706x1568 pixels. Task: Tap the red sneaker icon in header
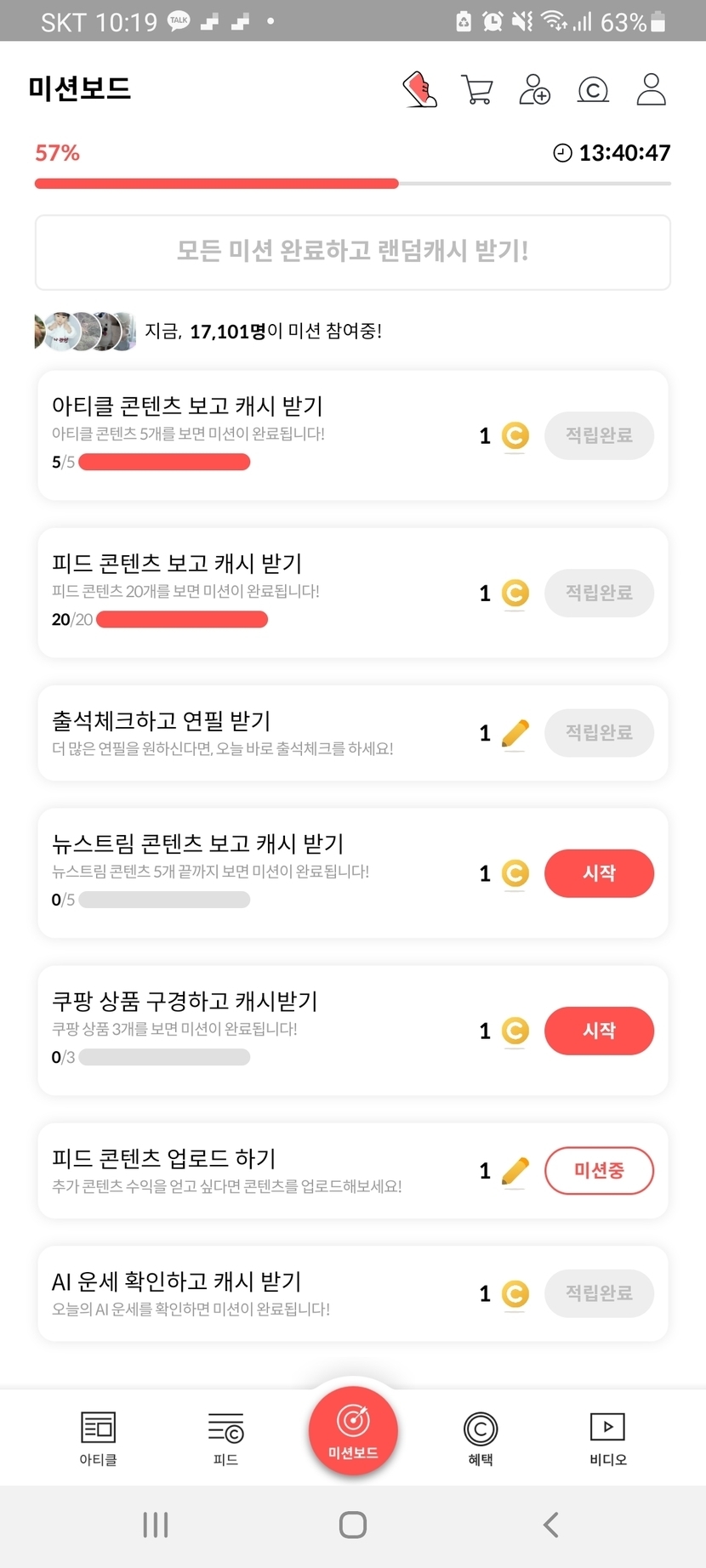tap(419, 89)
